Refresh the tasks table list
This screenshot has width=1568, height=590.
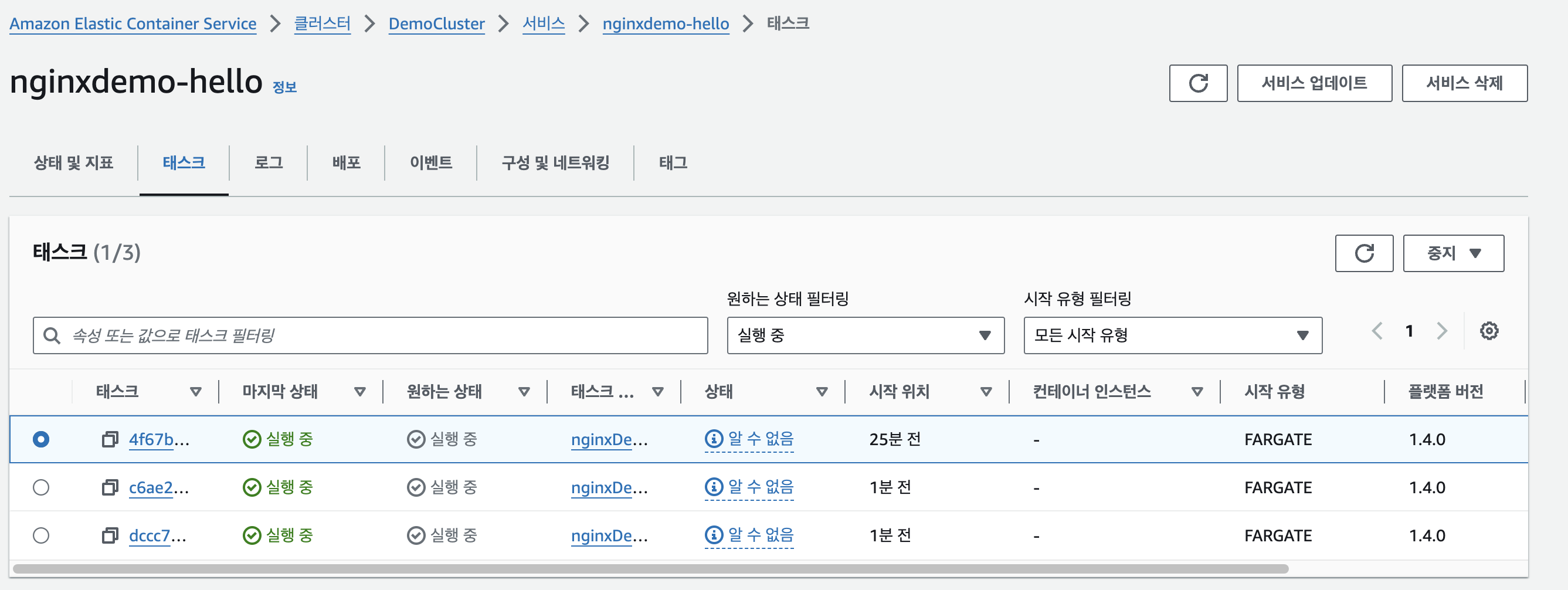pyautogui.click(x=1363, y=253)
